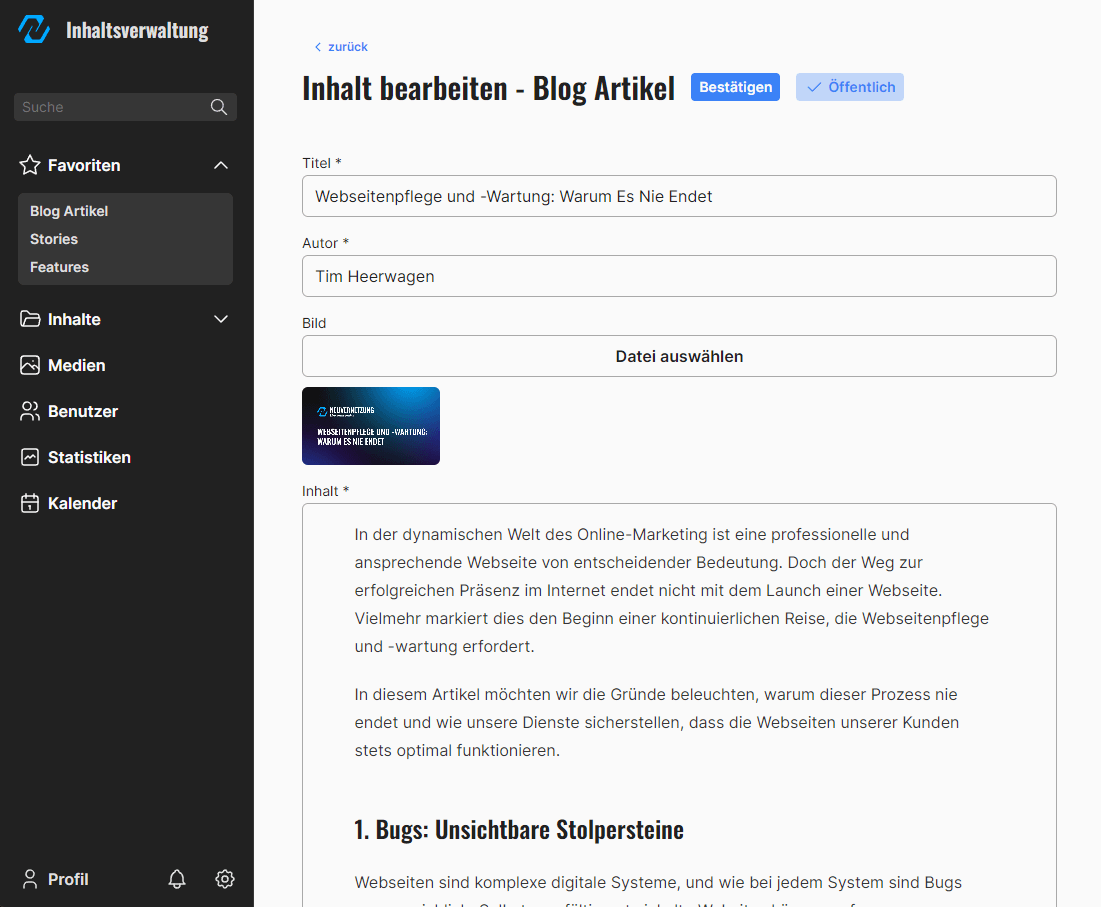1101x907 pixels.
Task: Click the Kalender calendar icon
Action: click(30, 503)
